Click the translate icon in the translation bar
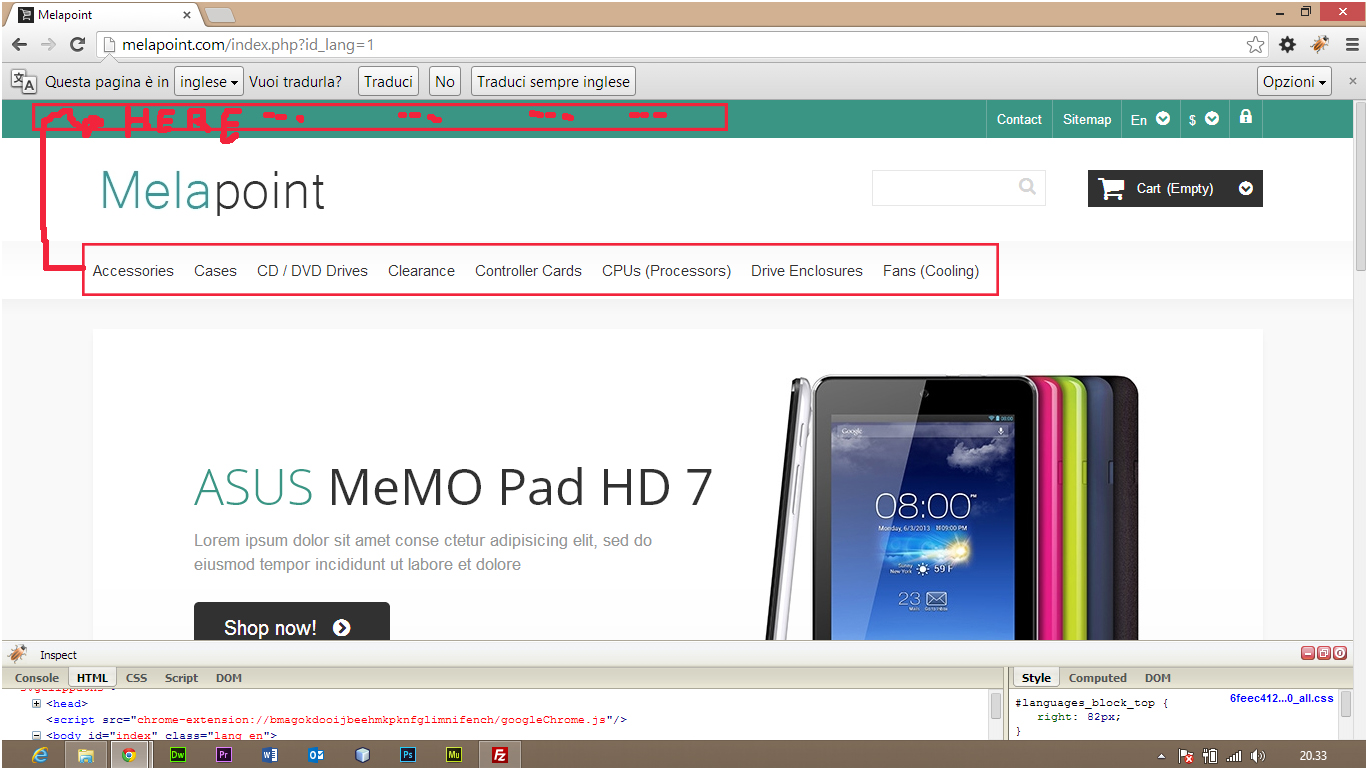 coord(23,81)
